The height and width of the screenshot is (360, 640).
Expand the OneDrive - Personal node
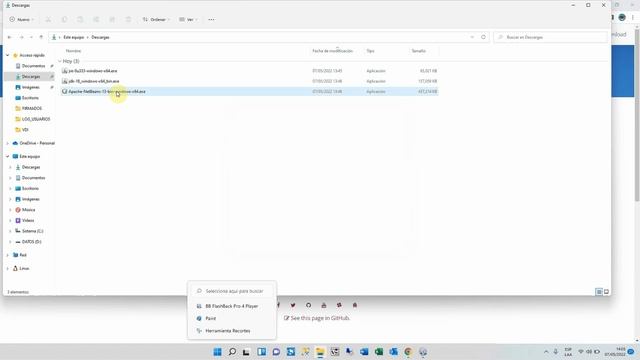(7, 143)
